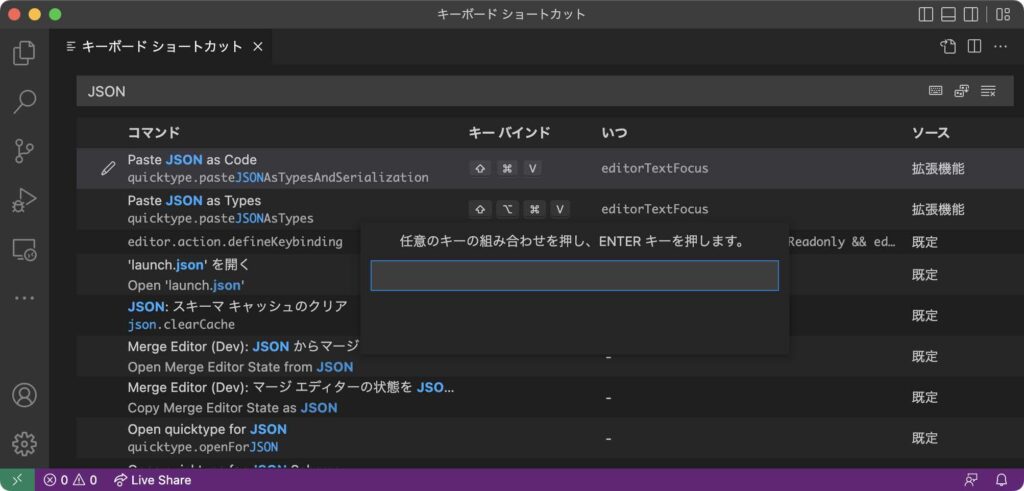Open the Explorer view in activity bar
The width and height of the screenshot is (1024, 491).
click(x=24, y=53)
